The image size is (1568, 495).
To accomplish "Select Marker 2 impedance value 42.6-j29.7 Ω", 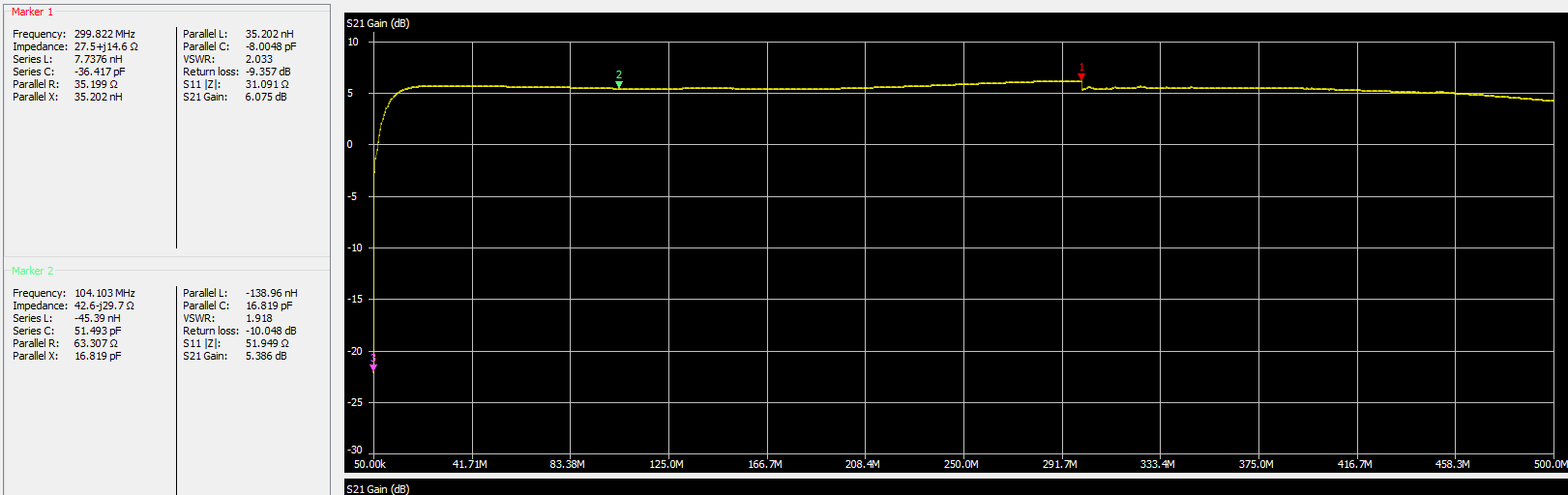I will (104, 306).
